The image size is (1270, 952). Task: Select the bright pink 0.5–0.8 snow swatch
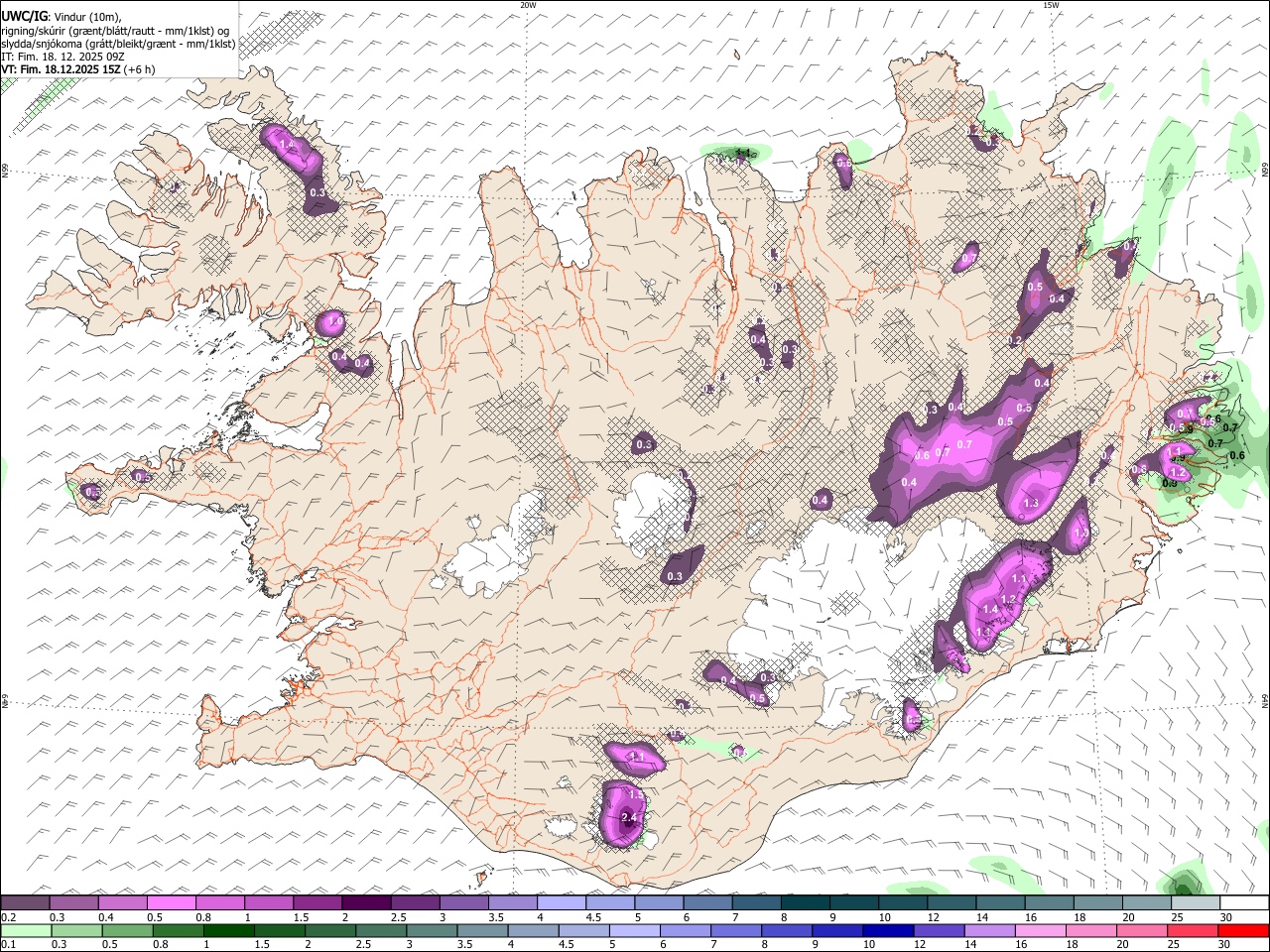click(x=172, y=902)
